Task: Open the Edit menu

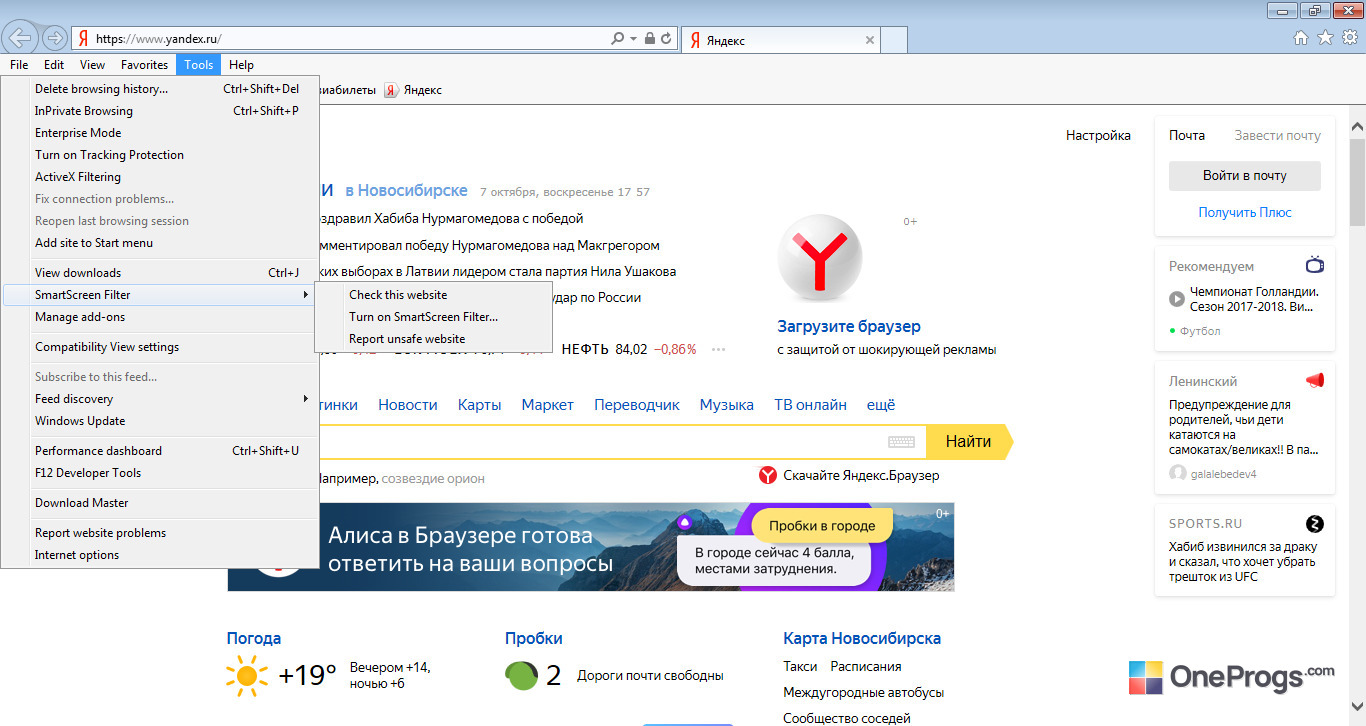Action: coord(54,65)
